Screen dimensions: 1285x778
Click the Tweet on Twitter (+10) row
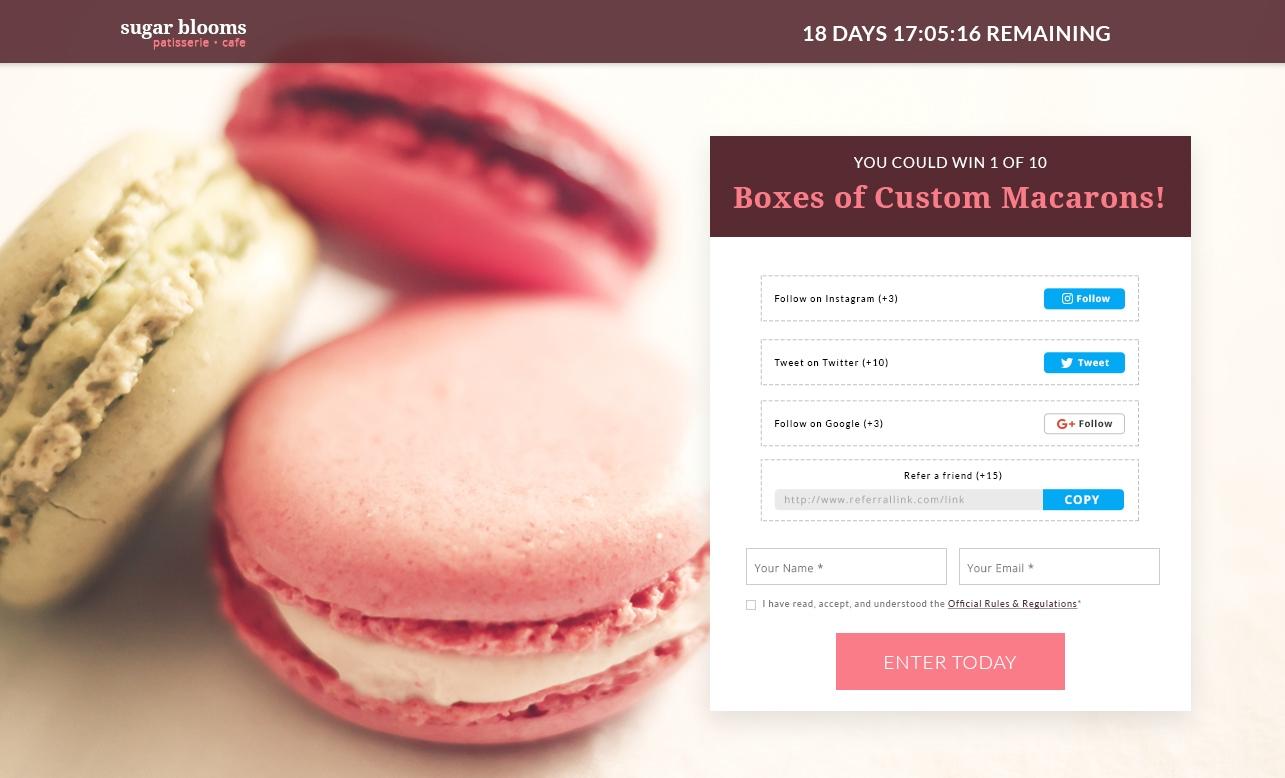950,362
